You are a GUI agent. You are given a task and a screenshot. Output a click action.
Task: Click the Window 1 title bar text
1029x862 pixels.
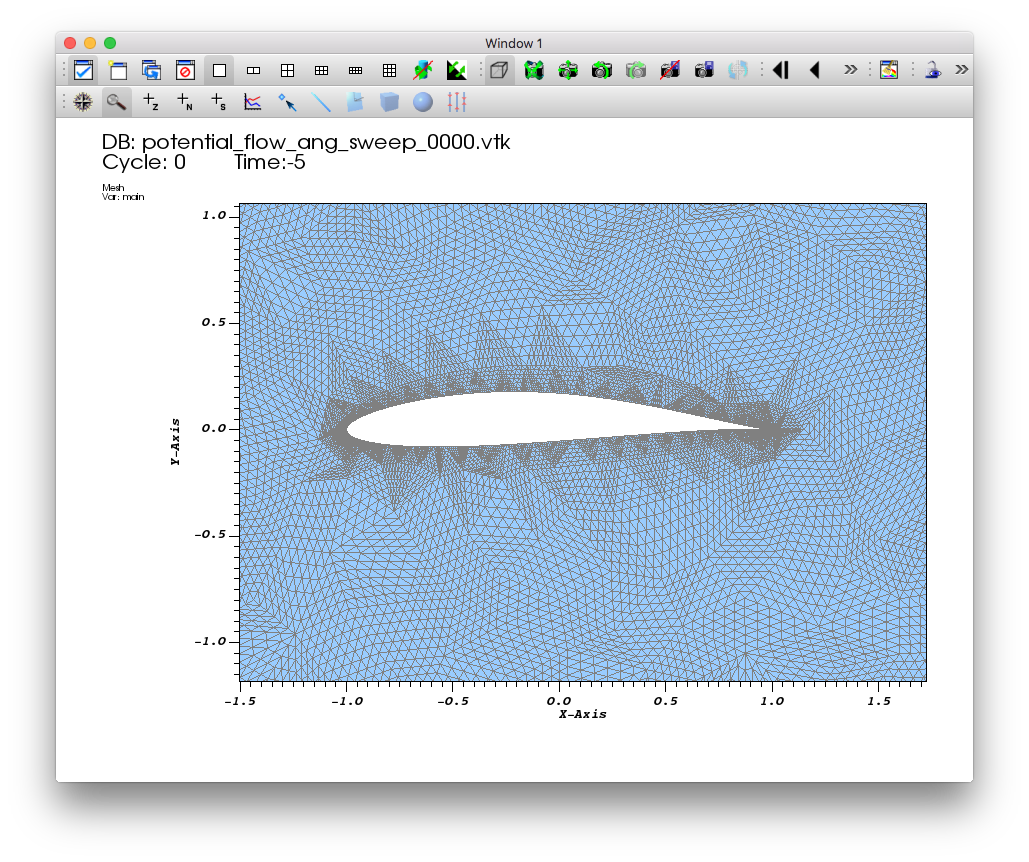click(514, 43)
